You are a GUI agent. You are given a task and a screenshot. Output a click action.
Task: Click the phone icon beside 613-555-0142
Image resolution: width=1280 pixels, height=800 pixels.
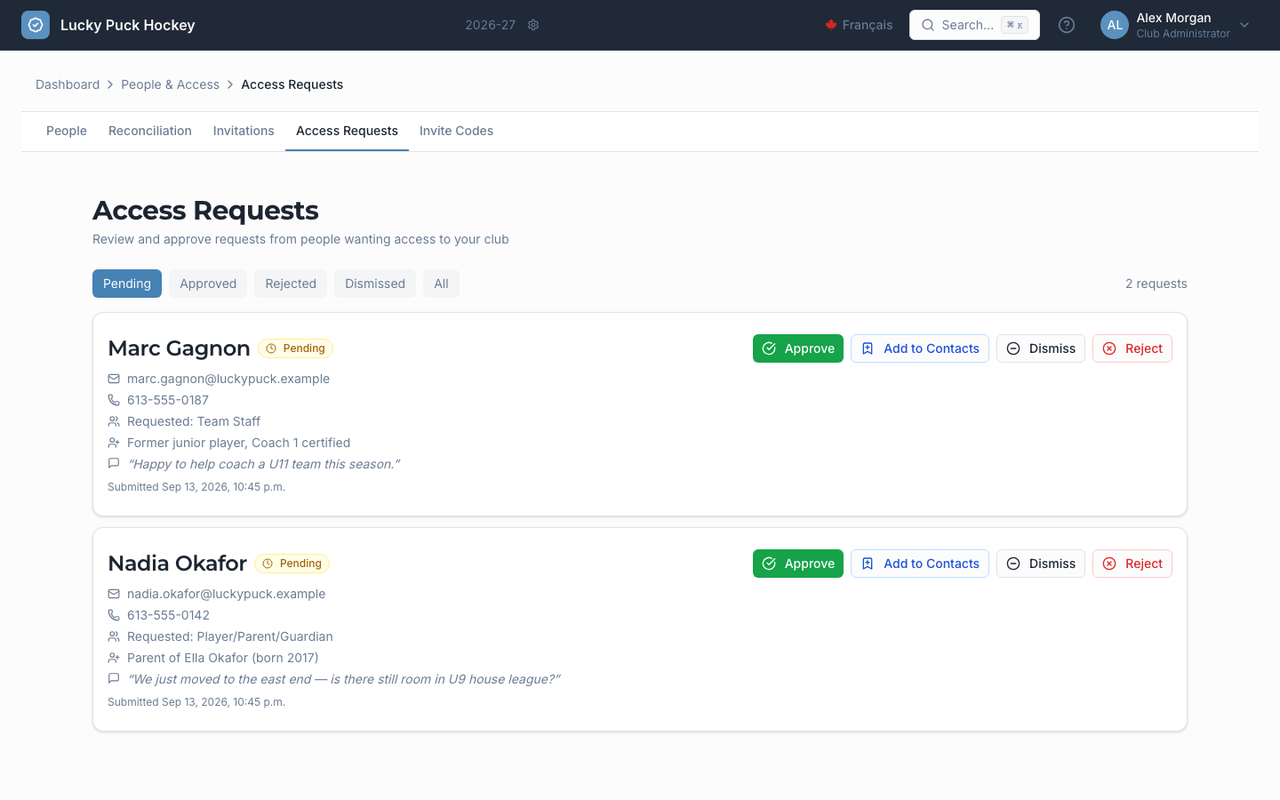click(x=114, y=615)
